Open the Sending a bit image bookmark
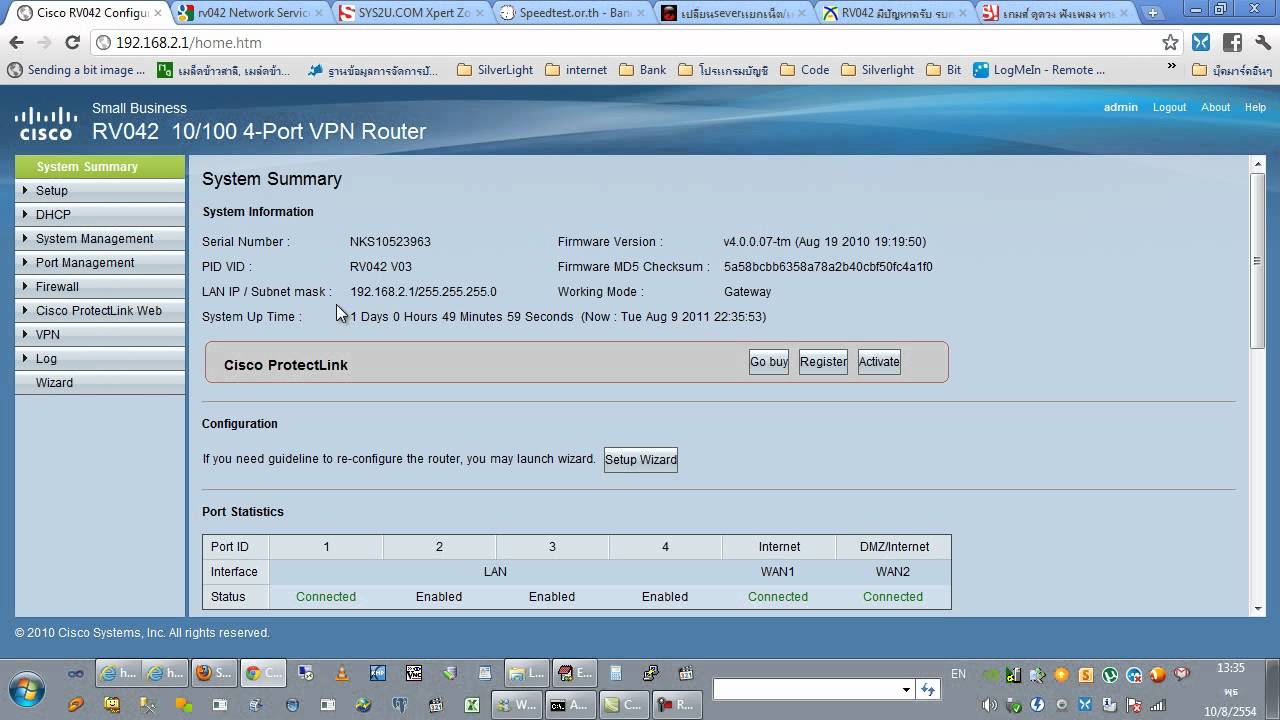 pyautogui.click(x=76, y=70)
